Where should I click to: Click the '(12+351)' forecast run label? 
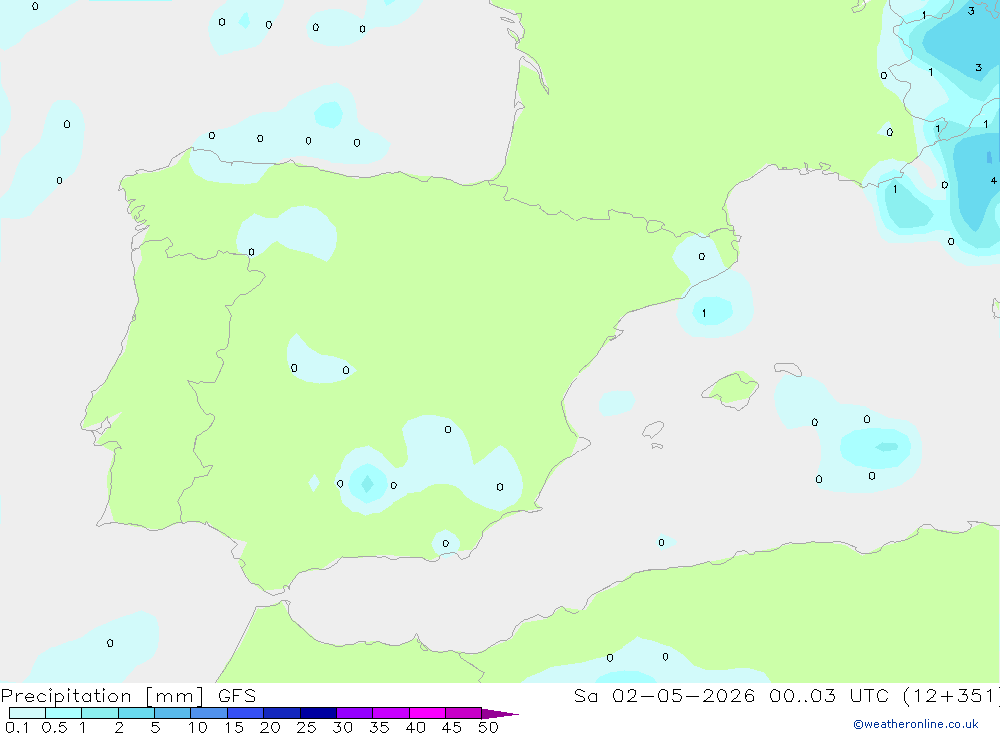click(x=951, y=696)
